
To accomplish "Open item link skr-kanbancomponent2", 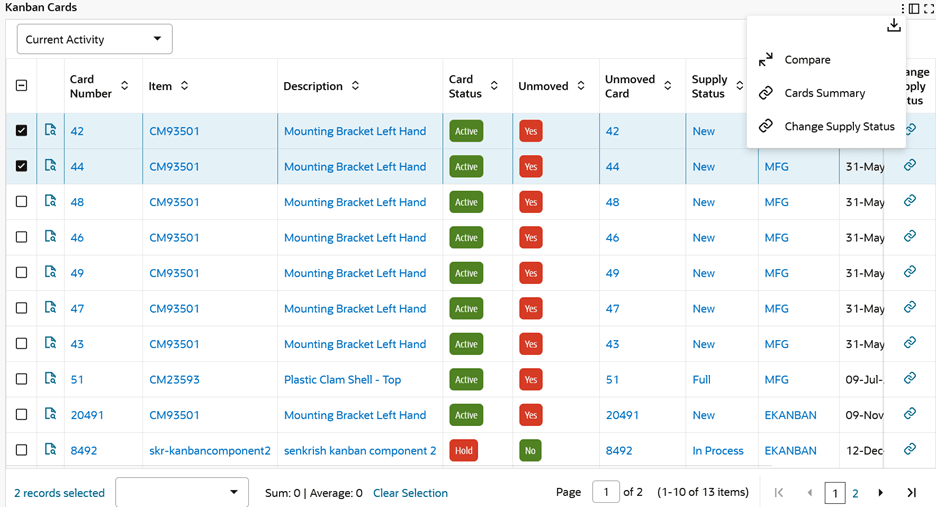I will click(x=210, y=450).
